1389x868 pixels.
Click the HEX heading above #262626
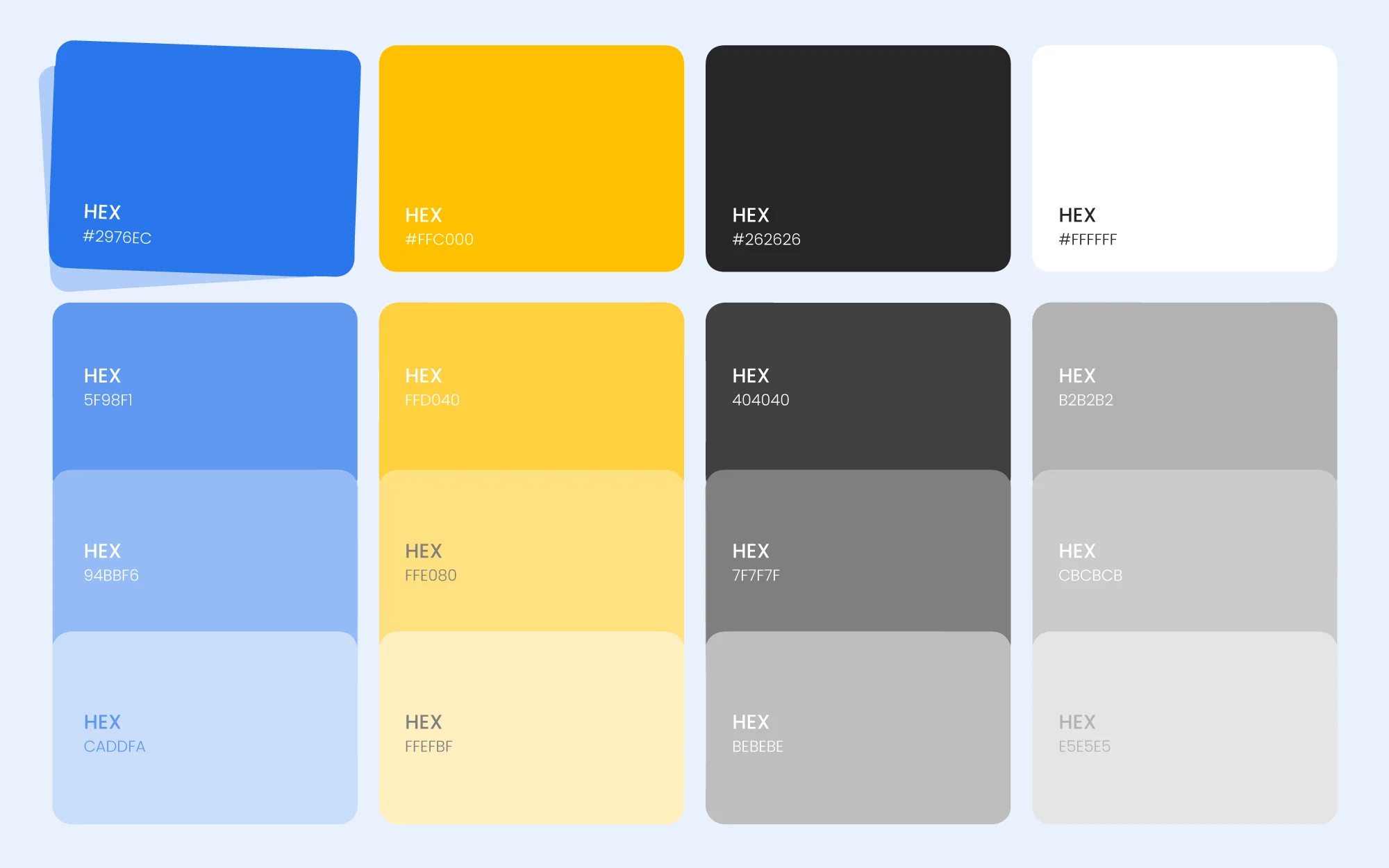[751, 215]
